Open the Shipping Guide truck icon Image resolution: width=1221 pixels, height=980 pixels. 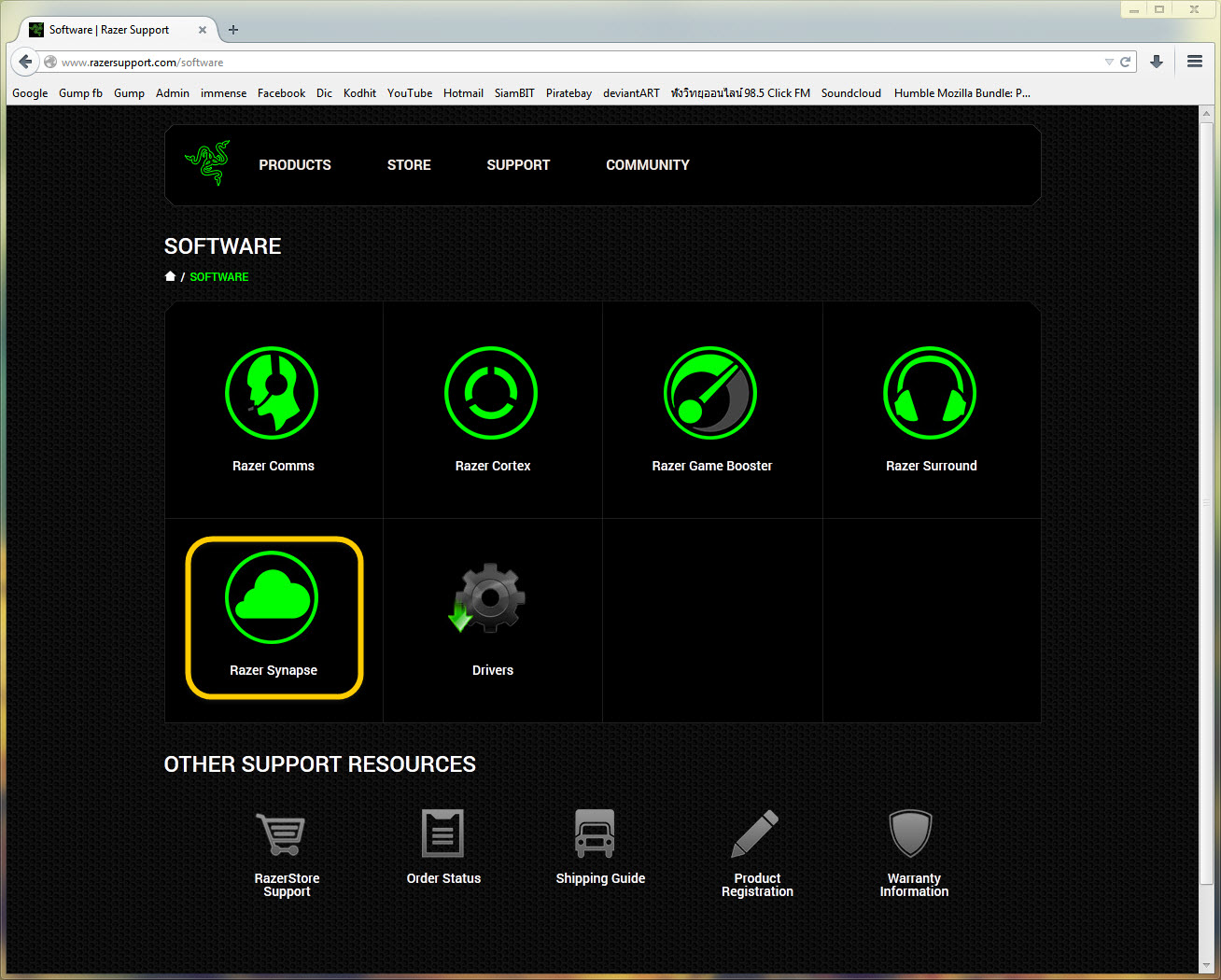(x=595, y=833)
